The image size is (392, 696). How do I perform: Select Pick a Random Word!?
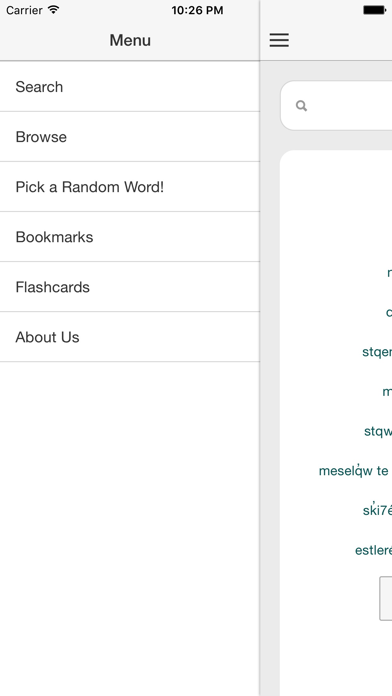click(x=130, y=187)
